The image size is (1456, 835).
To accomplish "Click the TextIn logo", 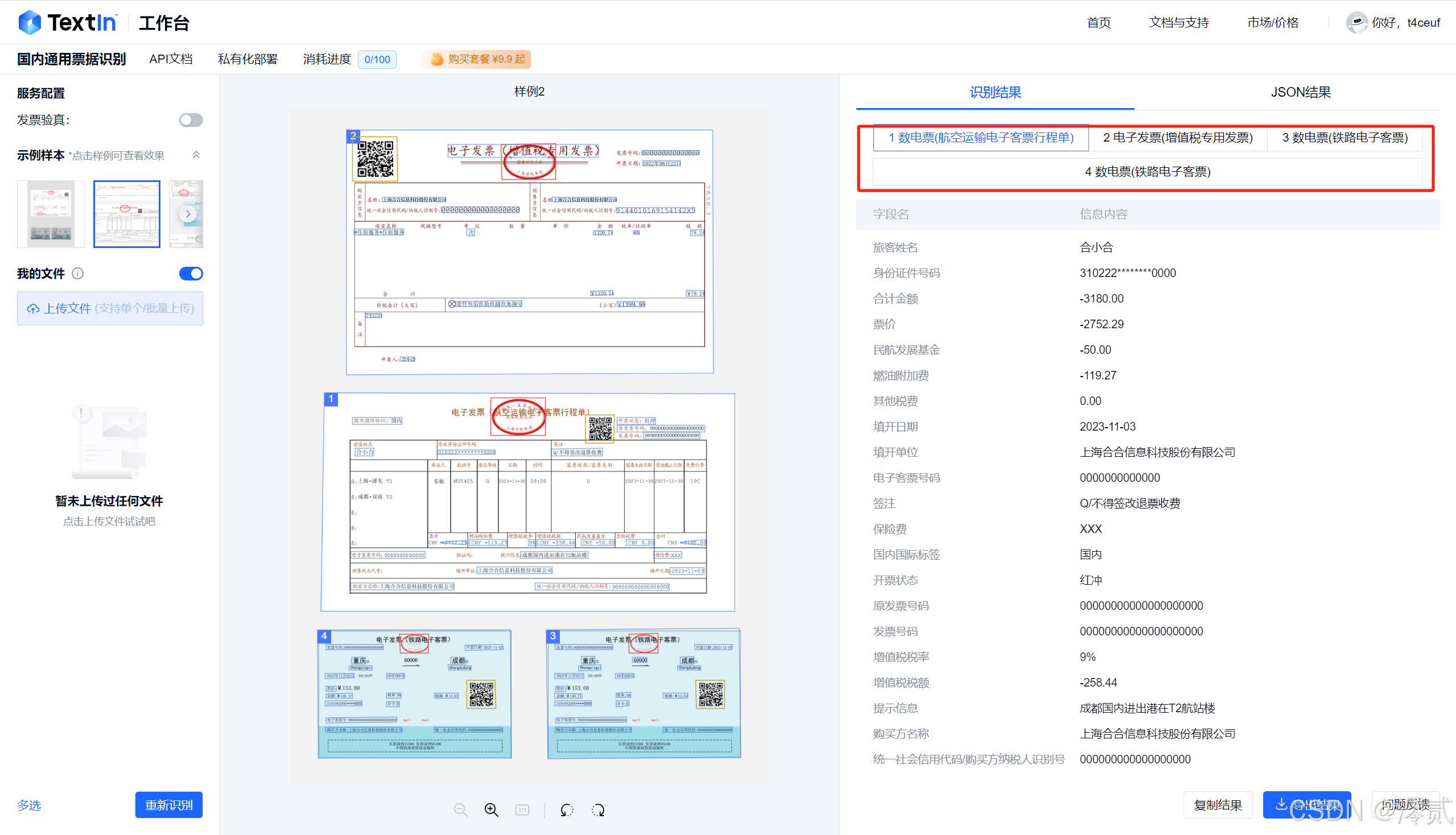I will [x=67, y=22].
